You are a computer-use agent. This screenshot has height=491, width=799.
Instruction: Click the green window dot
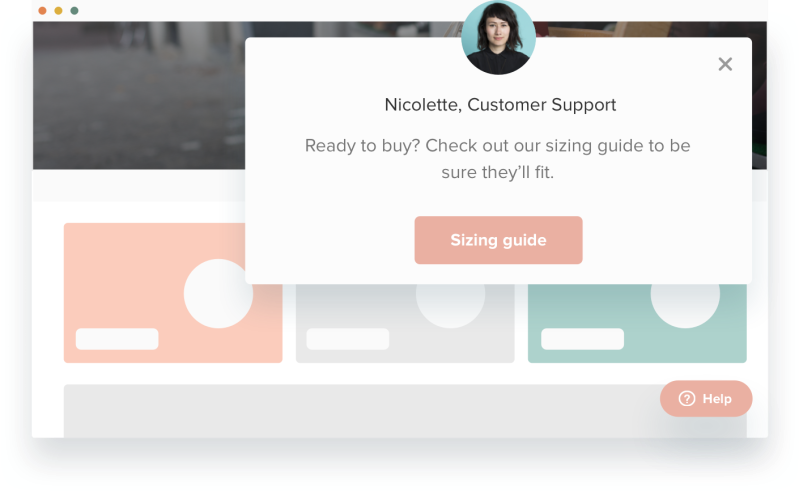(x=74, y=11)
